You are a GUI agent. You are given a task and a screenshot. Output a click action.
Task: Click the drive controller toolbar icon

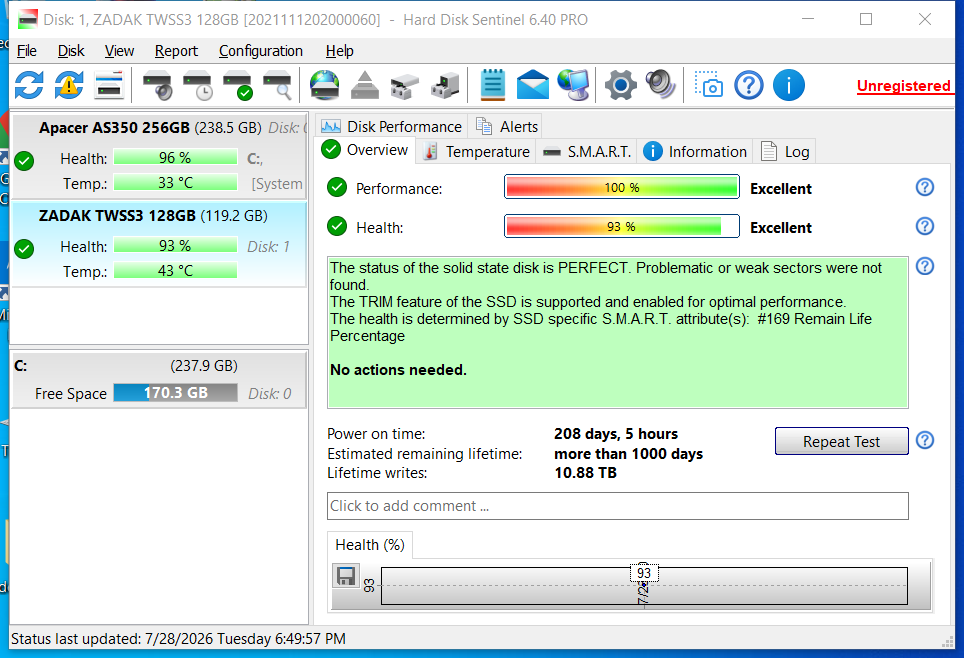[405, 85]
